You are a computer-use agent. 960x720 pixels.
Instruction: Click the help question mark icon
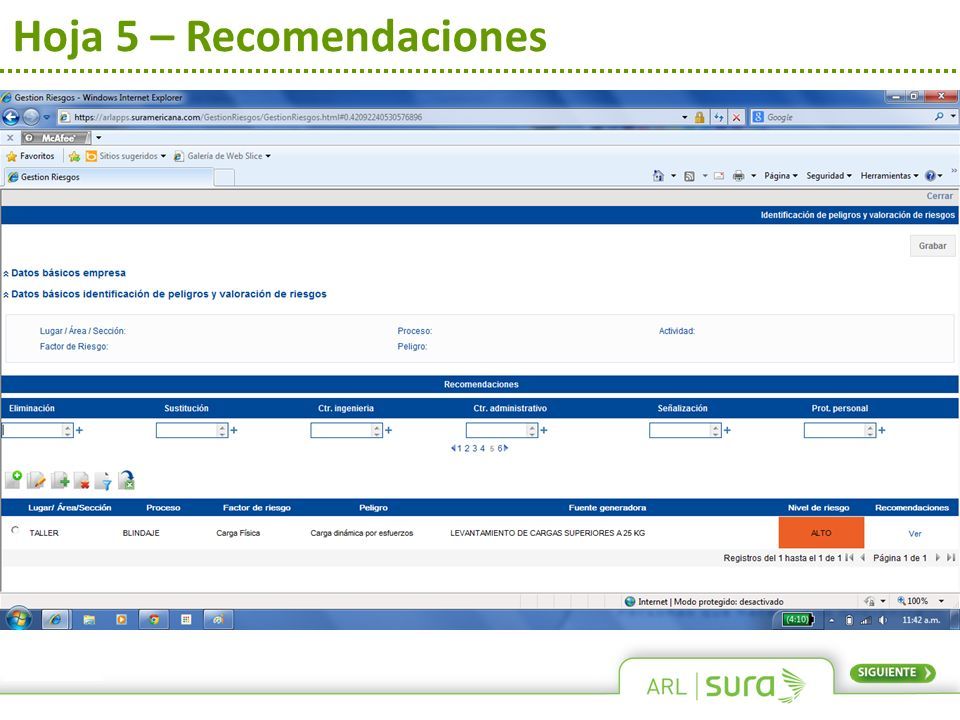pyautogui.click(x=931, y=176)
